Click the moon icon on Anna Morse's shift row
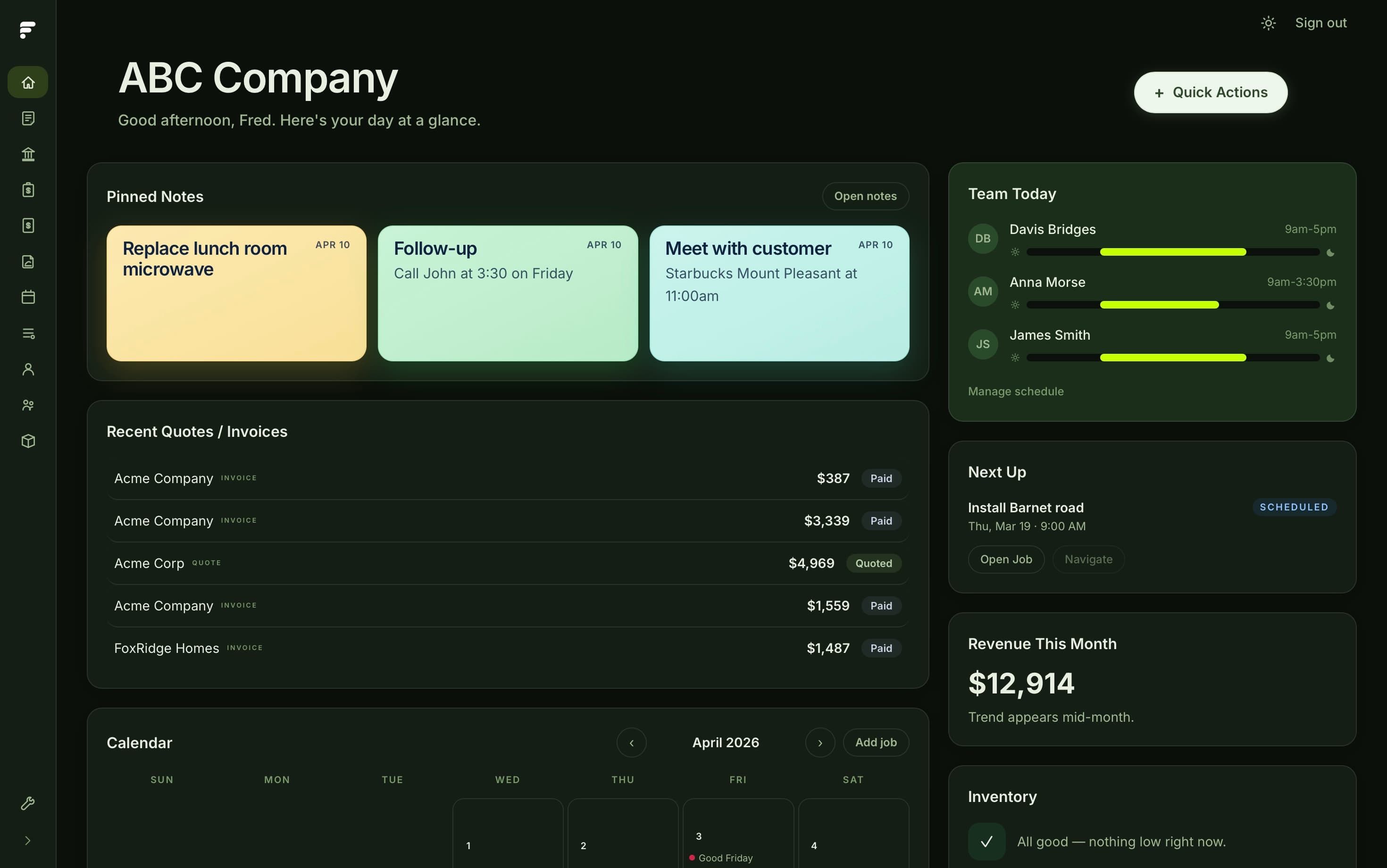Screen dimensions: 1387x868 point(1331,305)
